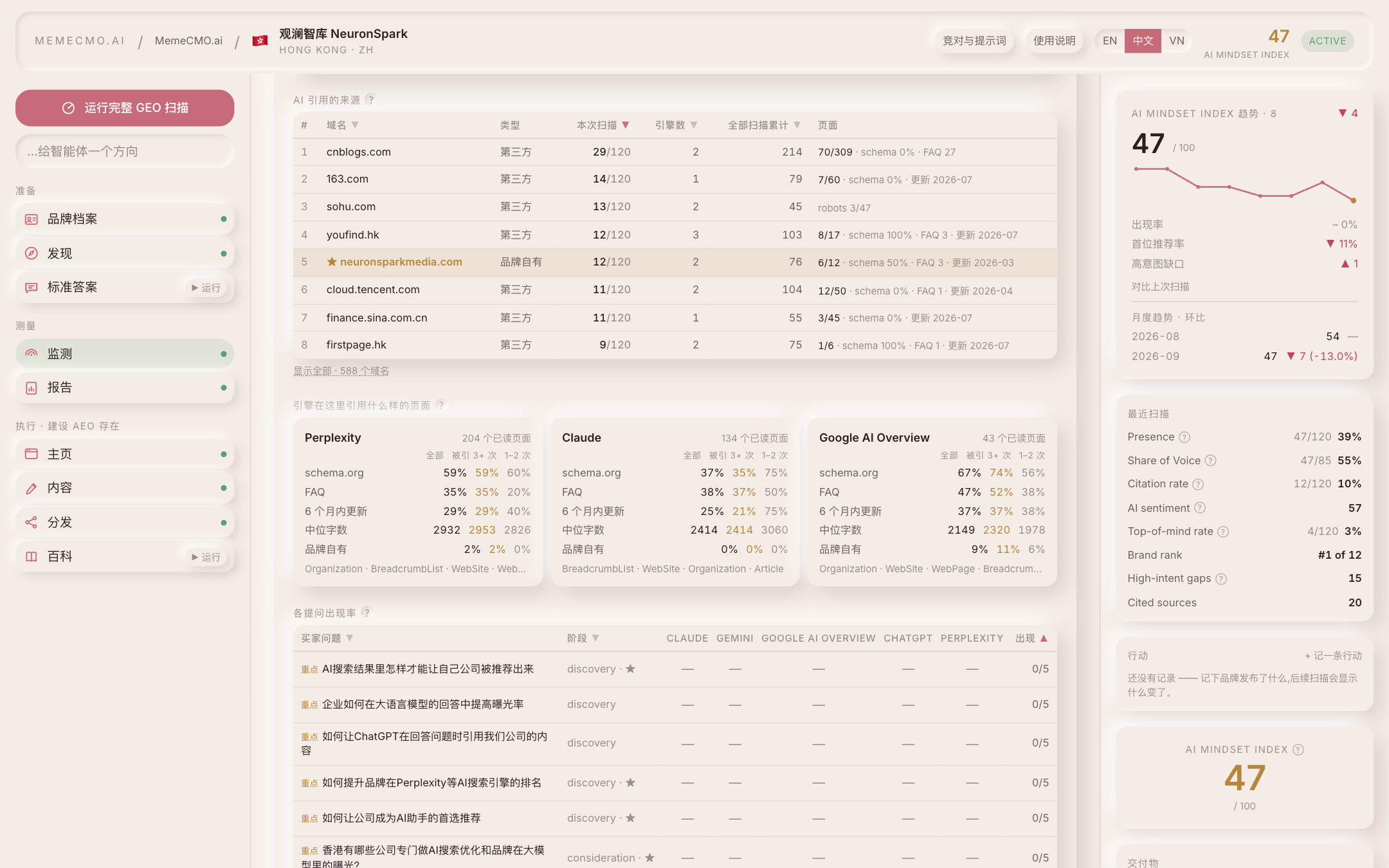The height and width of the screenshot is (868, 1389).
Task: Click the agent direction input field
Action: (125, 151)
